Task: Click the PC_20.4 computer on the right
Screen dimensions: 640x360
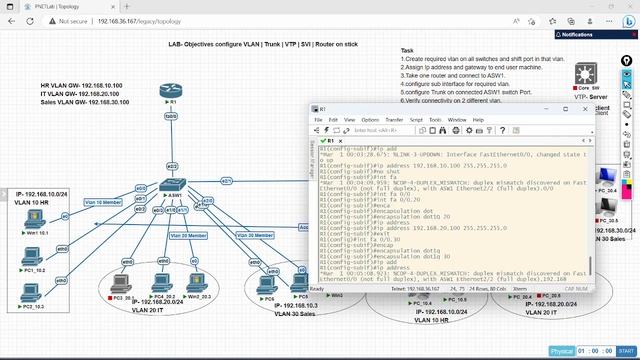Action: (x=606, y=178)
